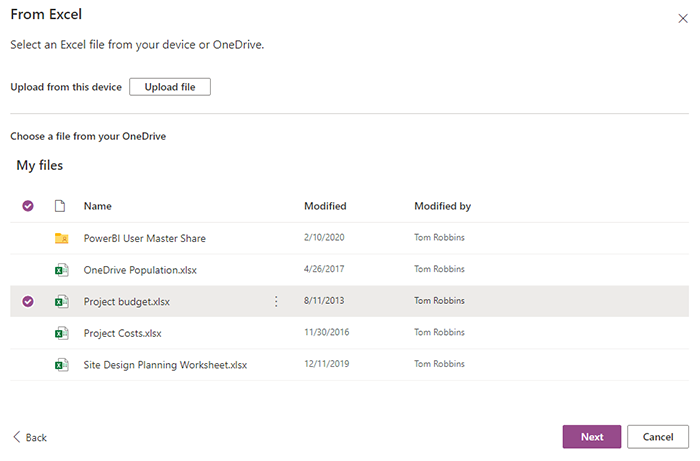Viewport: 700px width, 461px height.
Task: Toggle the select-all files checkmark in header
Action: pyautogui.click(x=28, y=206)
